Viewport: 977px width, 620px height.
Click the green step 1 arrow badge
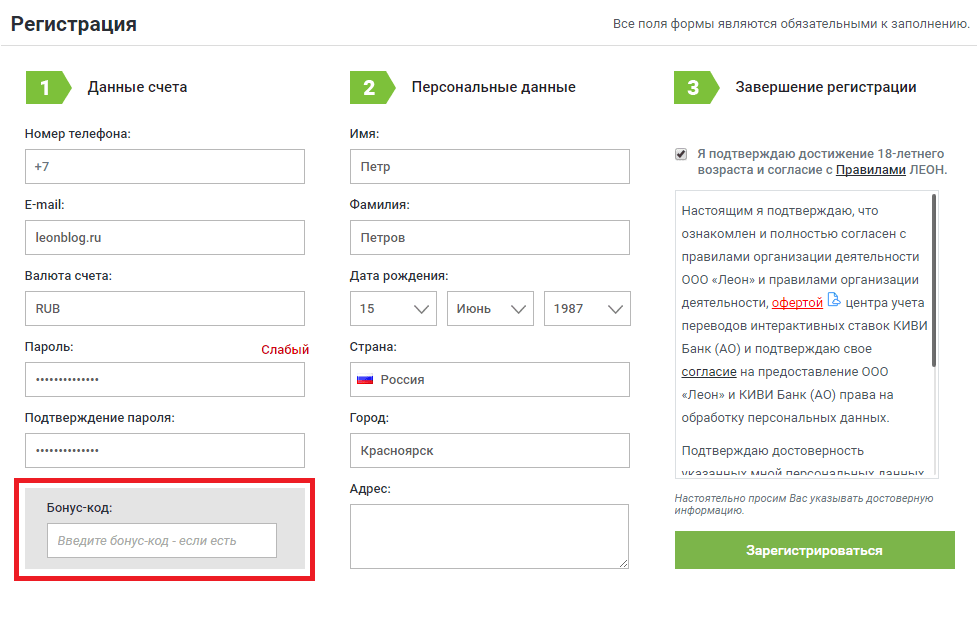tap(49, 87)
